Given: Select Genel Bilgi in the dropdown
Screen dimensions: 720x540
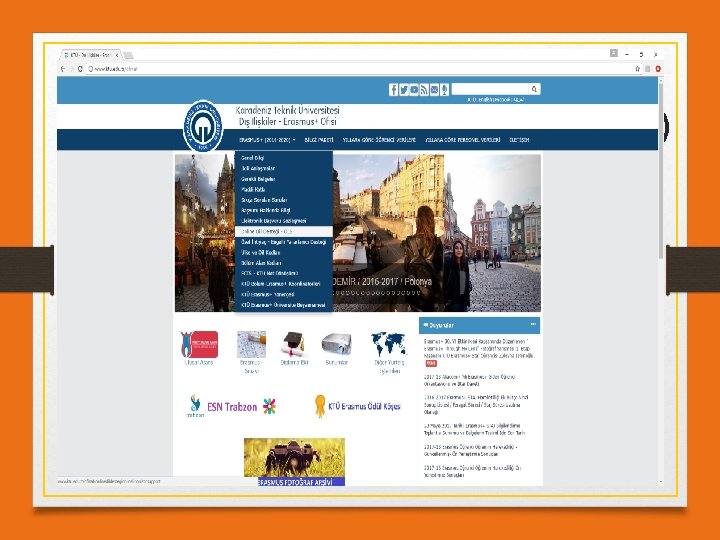Looking at the screenshot, I should pos(284,158).
